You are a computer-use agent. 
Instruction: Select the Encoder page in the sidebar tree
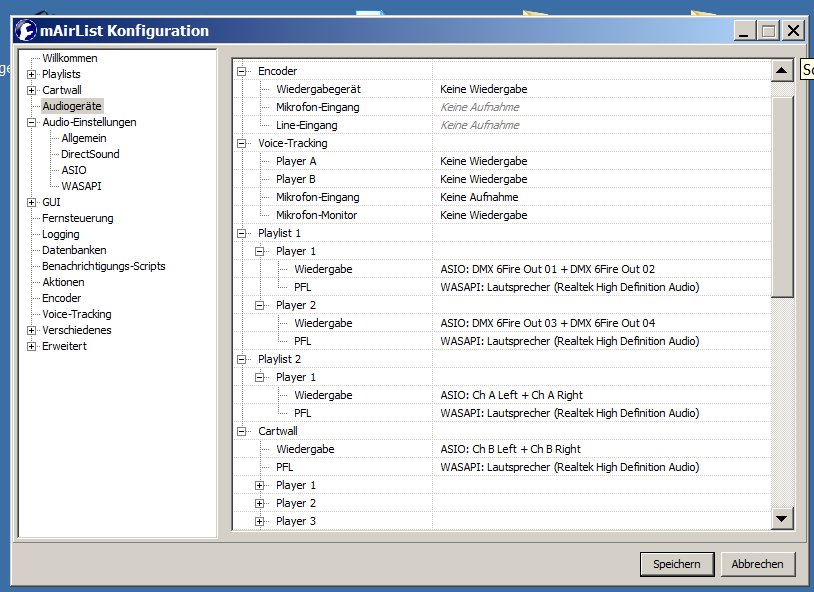(x=62, y=298)
